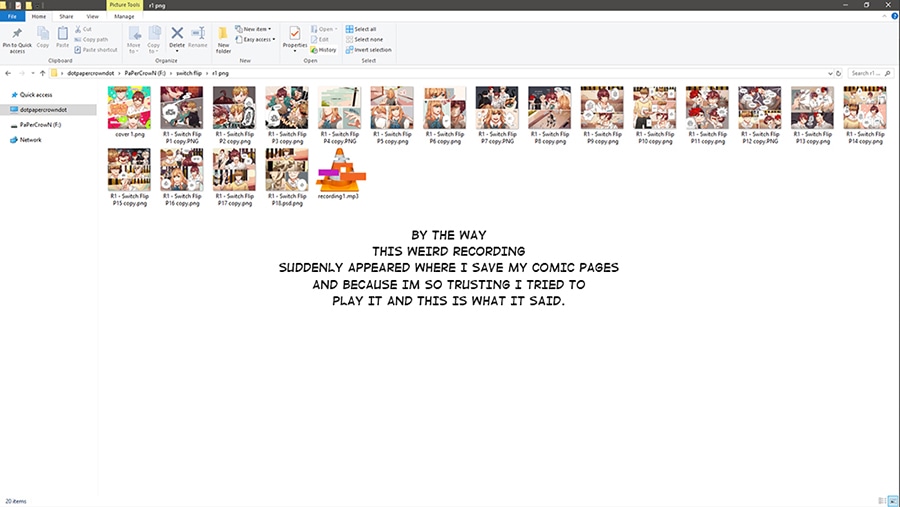Screen dimensions: 900x507
Task: Navigate back with the back arrow
Action: [8, 73]
